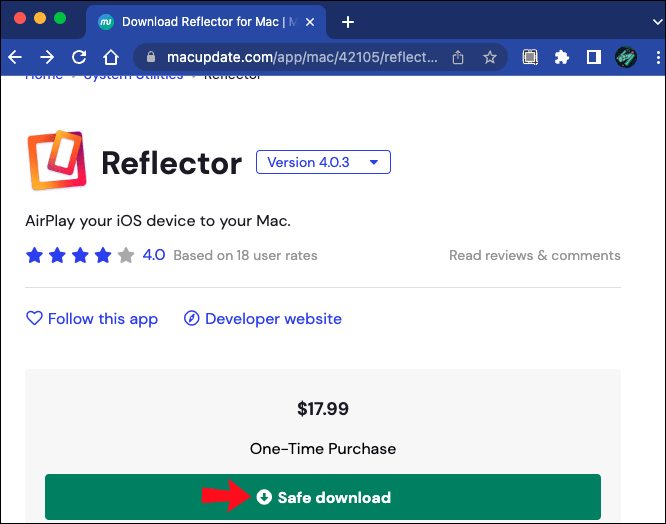Share this page from the address bar
Viewport: 666px width, 524px height.
click(458, 57)
